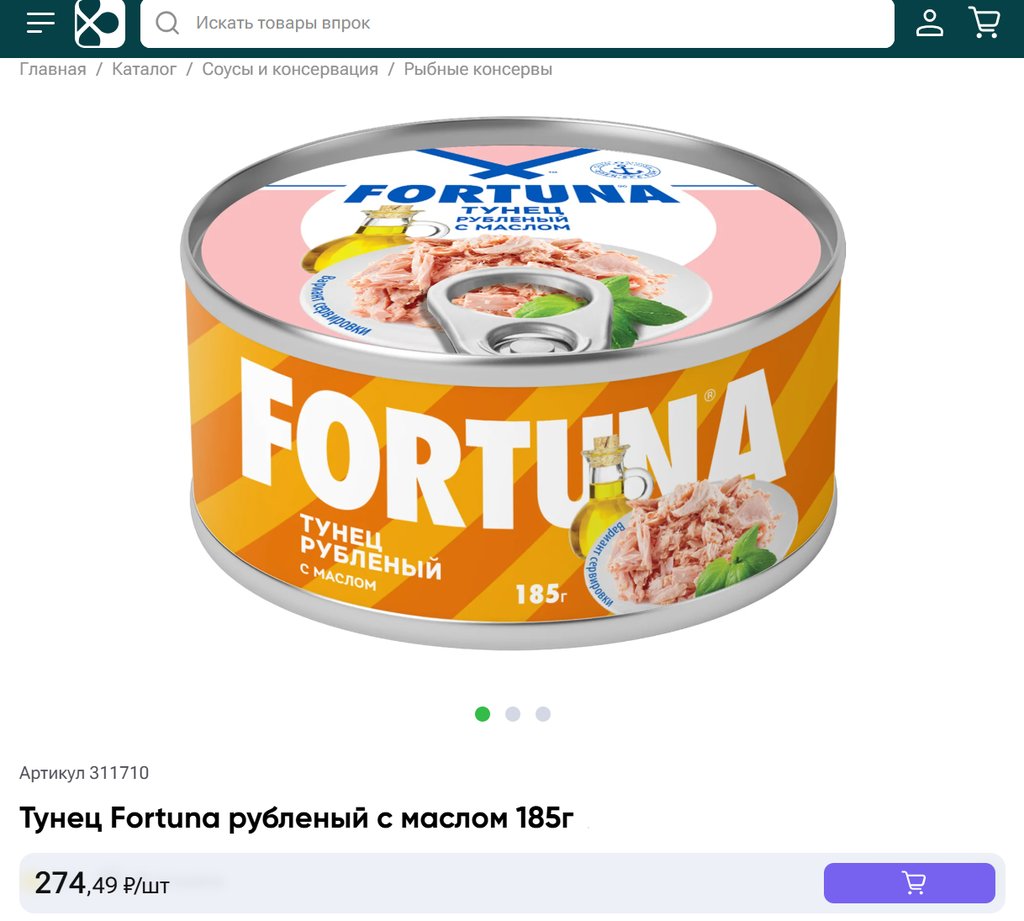Go to the 'Главная' breadcrumb
The image size is (1024, 921).
click(53, 69)
